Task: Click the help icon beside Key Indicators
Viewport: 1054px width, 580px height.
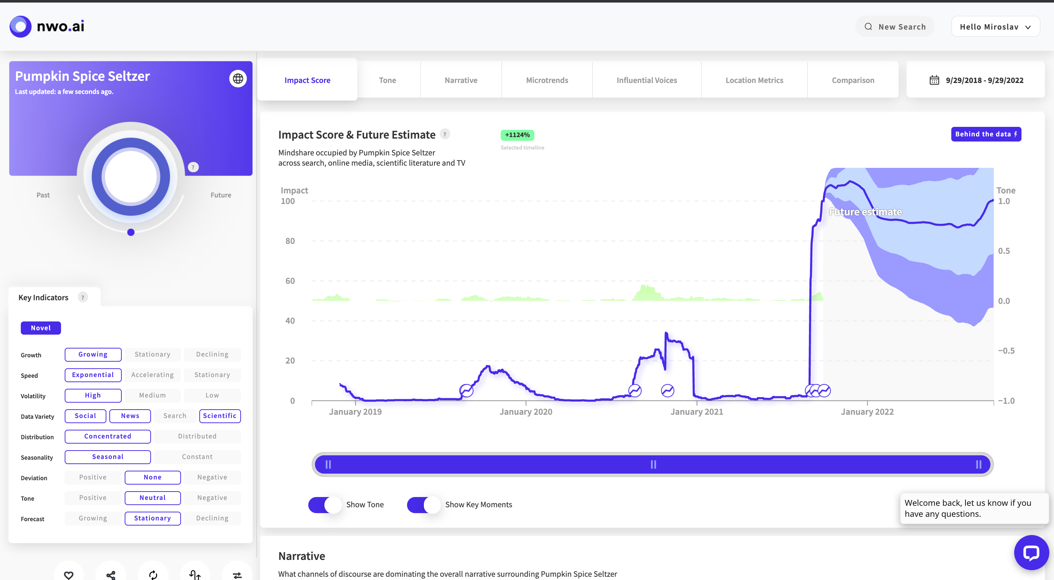Action: [83, 297]
